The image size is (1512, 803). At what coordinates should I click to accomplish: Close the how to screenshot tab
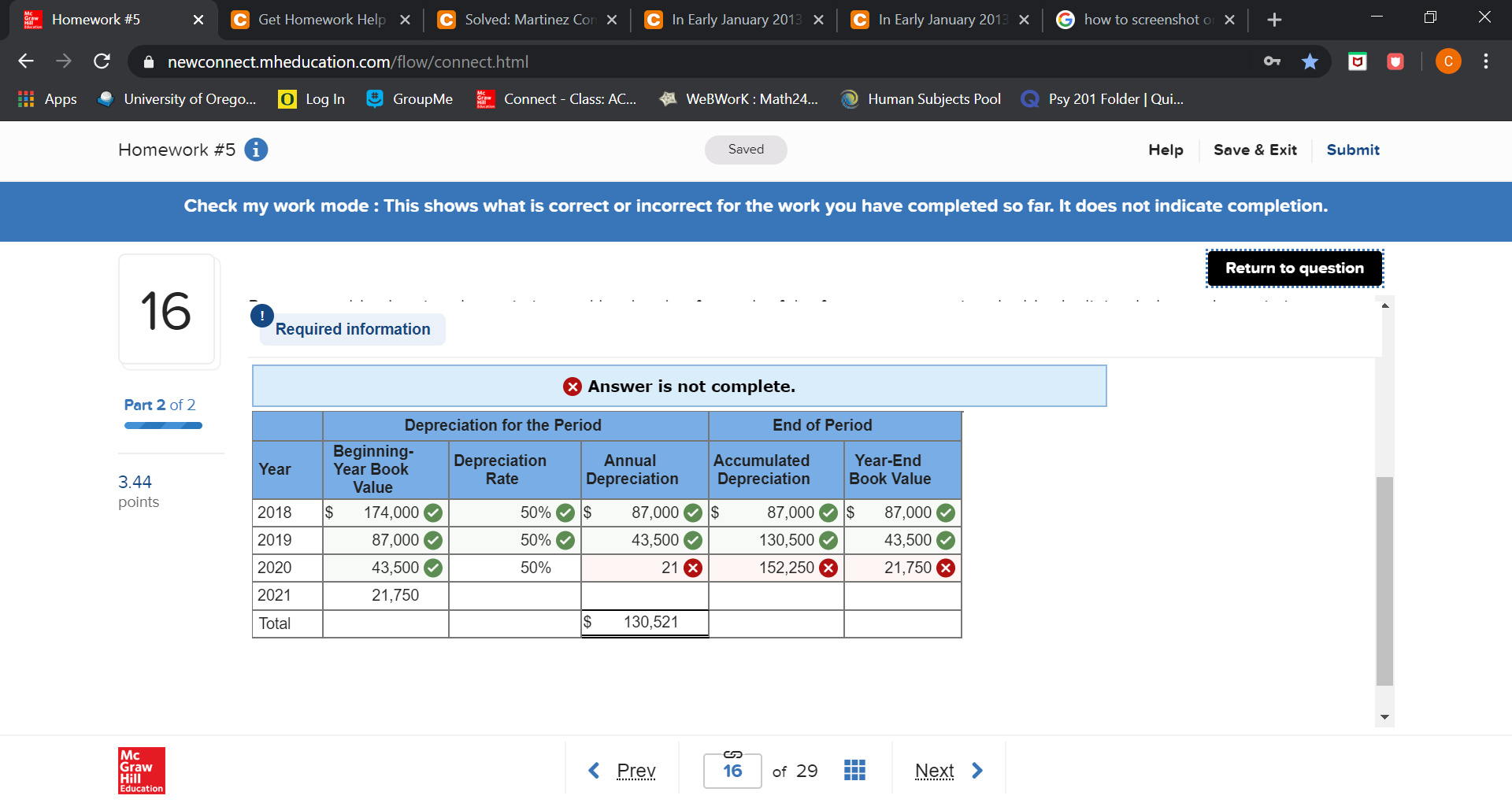coord(1229,20)
